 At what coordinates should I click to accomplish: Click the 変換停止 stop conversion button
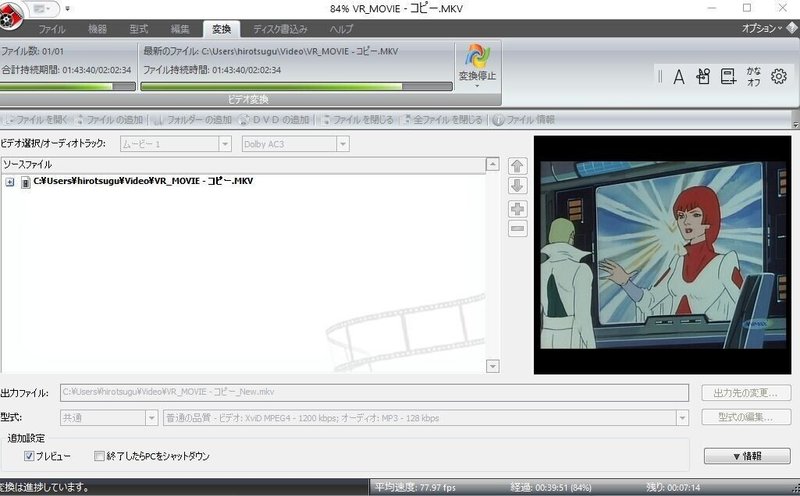click(477, 66)
